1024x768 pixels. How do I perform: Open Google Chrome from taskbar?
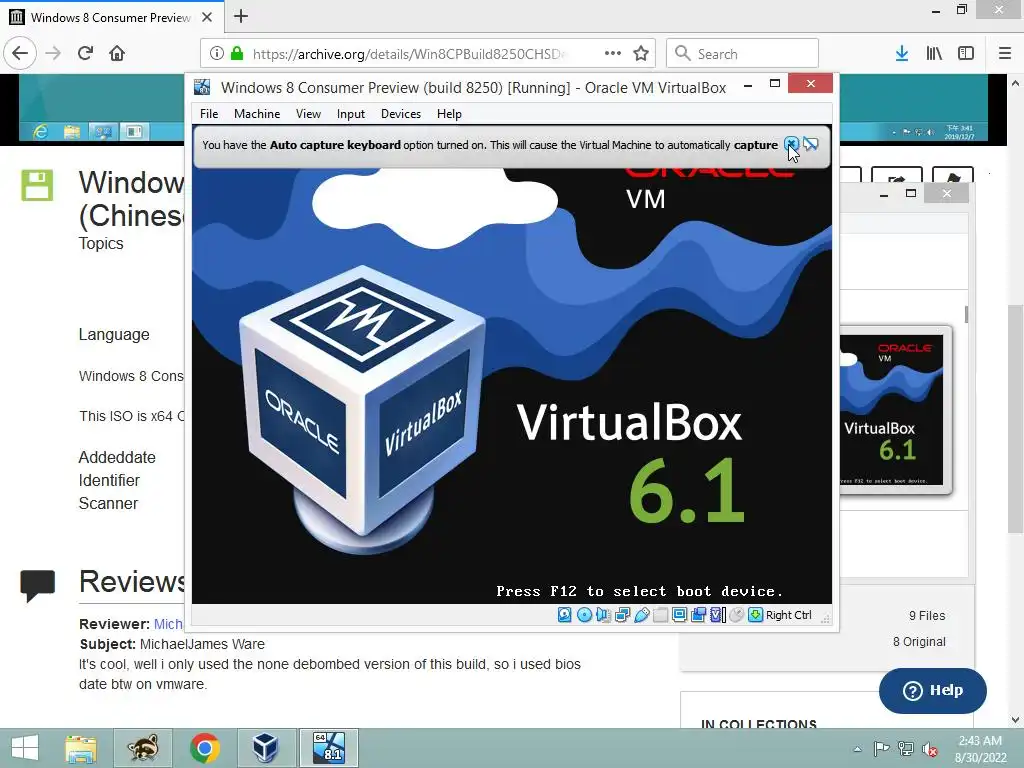pyautogui.click(x=204, y=748)
